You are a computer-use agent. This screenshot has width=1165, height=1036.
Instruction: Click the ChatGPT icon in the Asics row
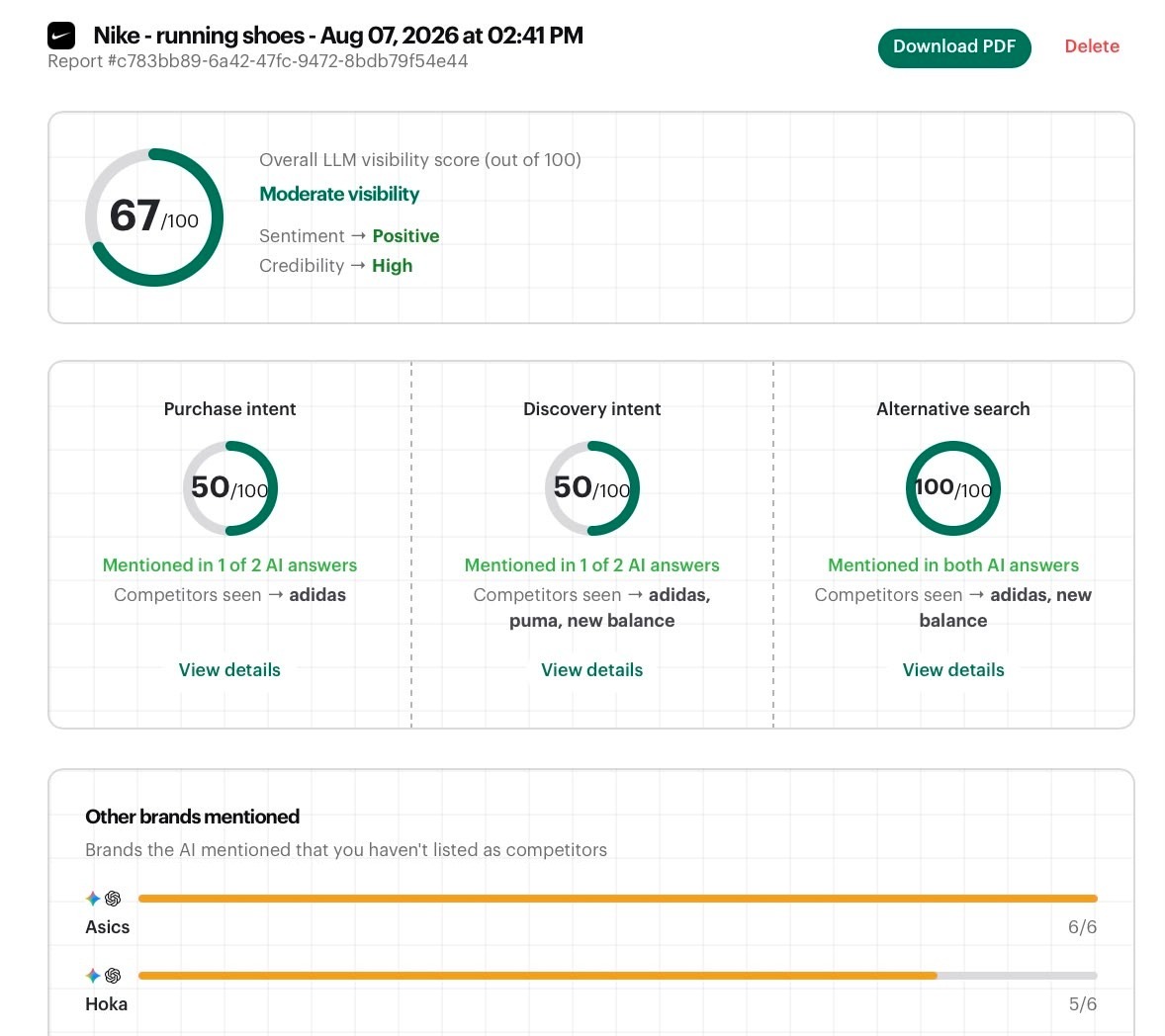tap(113, 899)
